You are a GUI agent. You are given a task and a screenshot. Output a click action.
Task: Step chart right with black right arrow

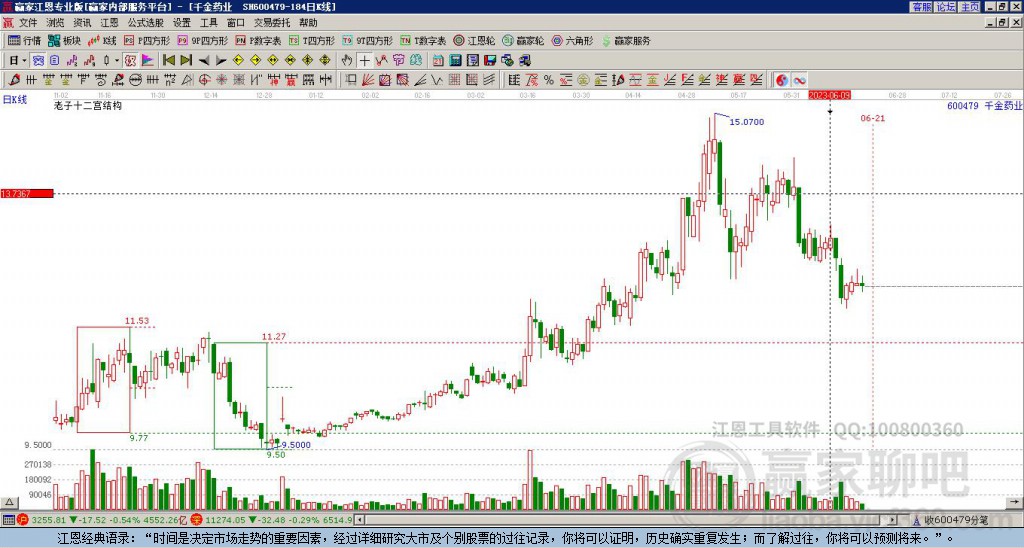[x=221, y=60]
